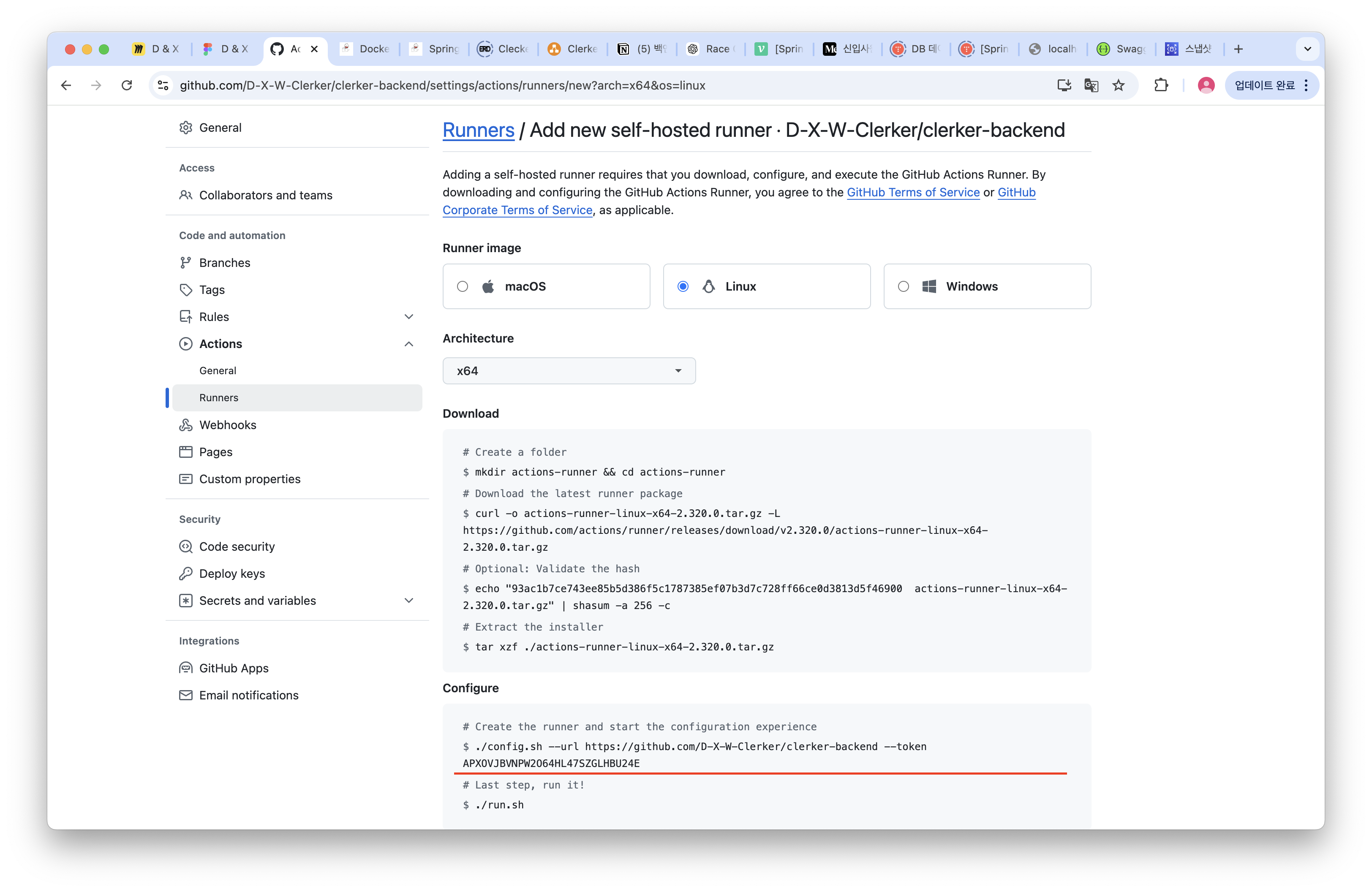1372x892 pixels.
Task: Click the Deploy keys key icon
Action: (x=185, y=574)
